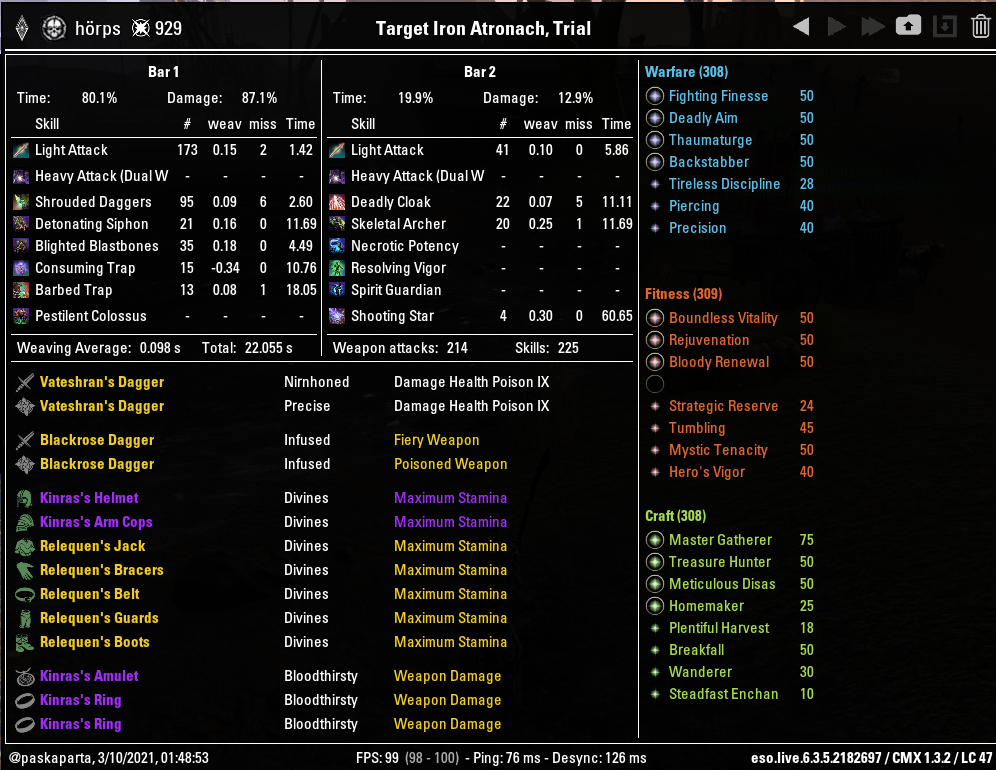
Task: Click the empty Fitness champion slot
Action: (655, 384)
